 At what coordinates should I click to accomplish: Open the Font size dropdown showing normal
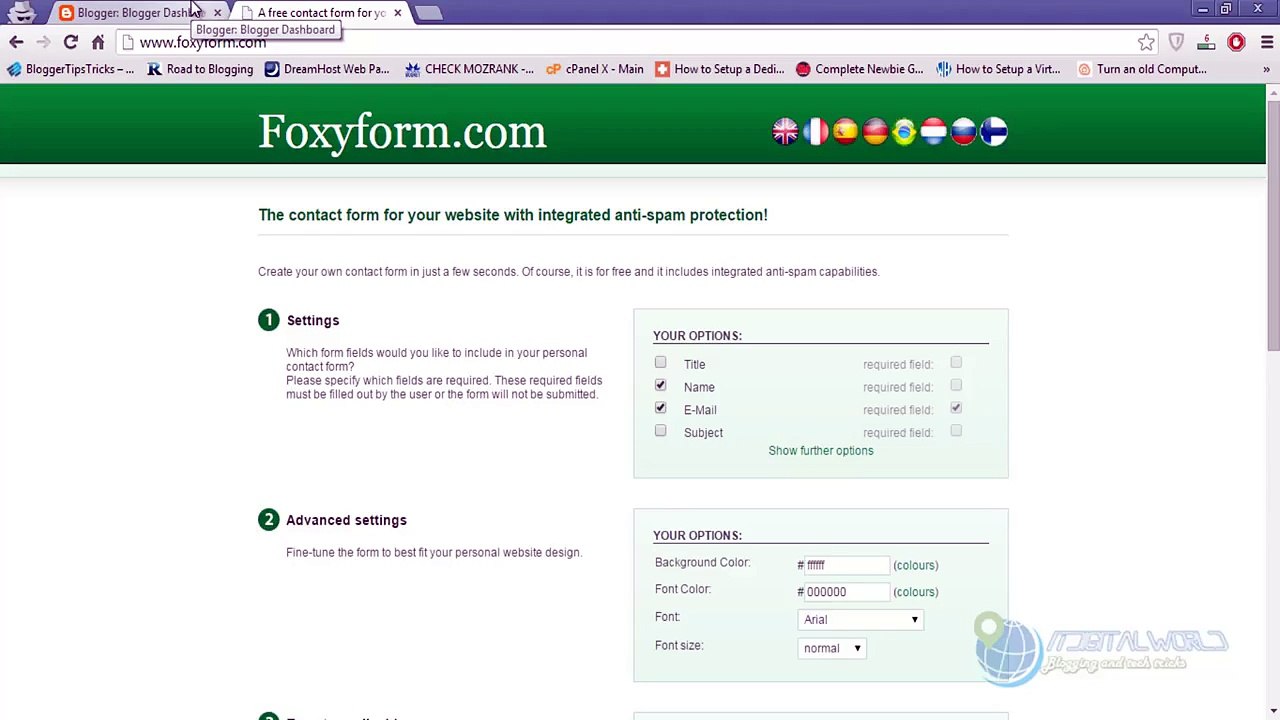pyautogui.click(x=832, y=648)
